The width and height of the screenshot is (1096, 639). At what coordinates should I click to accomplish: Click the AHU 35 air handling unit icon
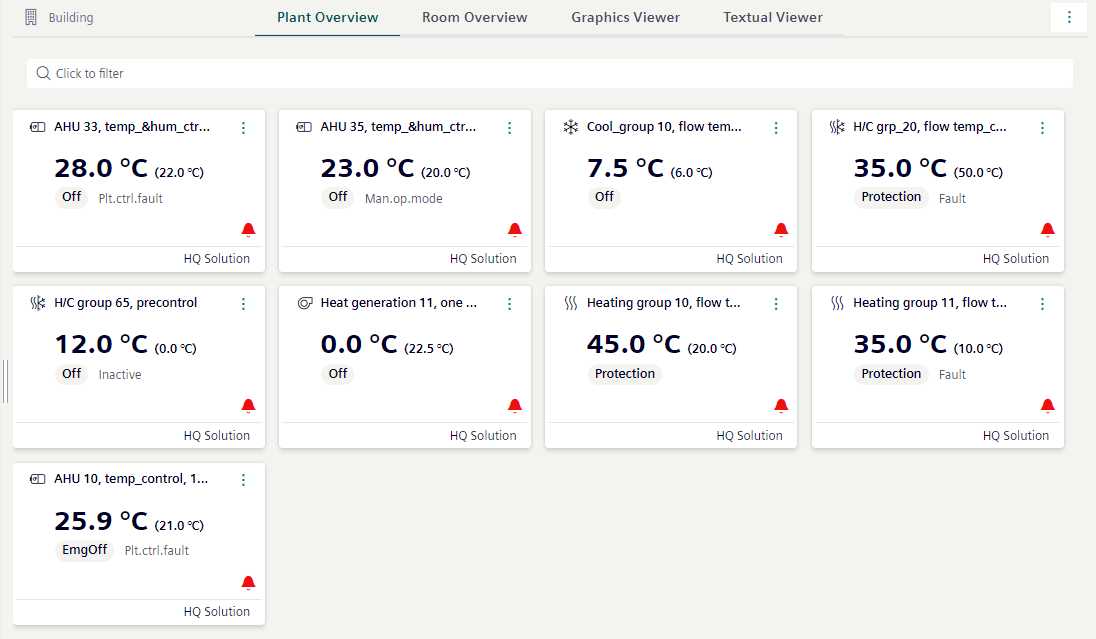(x=304, y=127)
